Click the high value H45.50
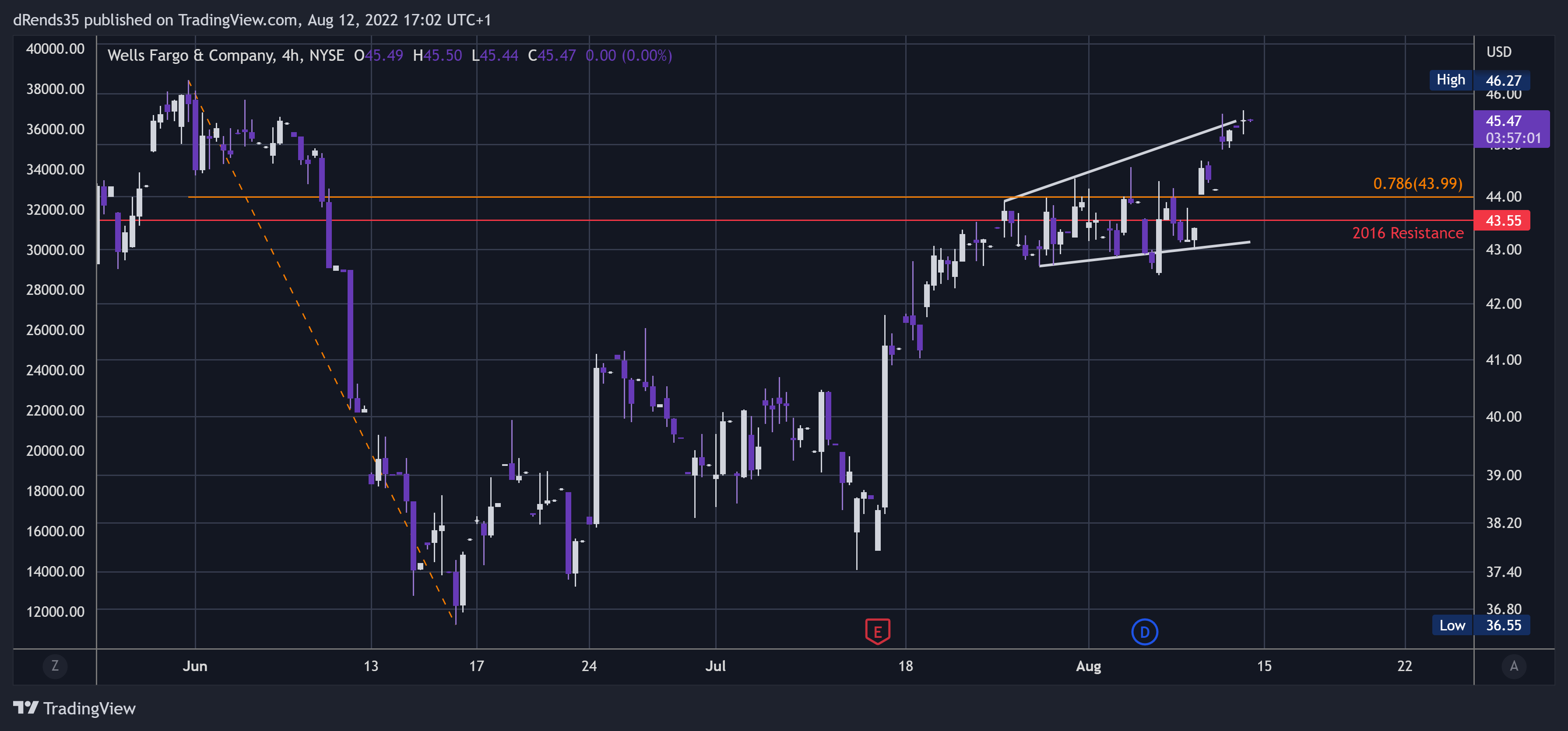Screen dimensions: 1568x731 [437, 56]
